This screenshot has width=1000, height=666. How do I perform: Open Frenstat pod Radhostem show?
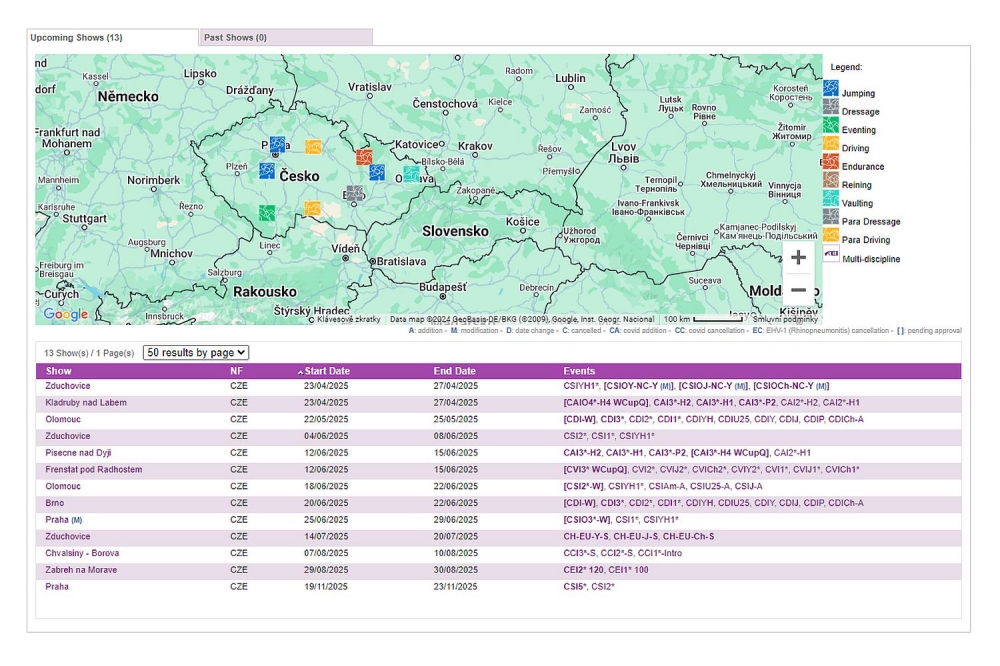pos(94,470)
